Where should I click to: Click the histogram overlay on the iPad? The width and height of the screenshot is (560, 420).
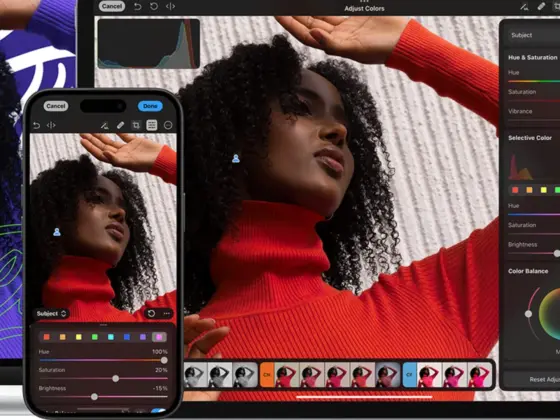149,44
